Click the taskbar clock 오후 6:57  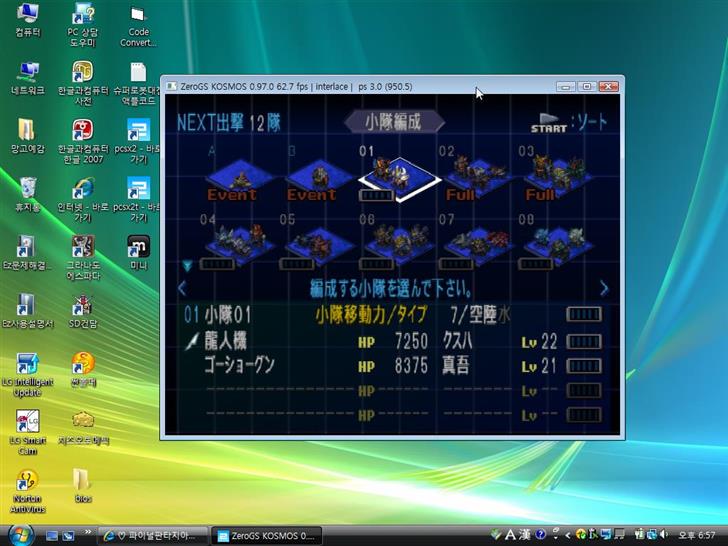tap(697, 535)
